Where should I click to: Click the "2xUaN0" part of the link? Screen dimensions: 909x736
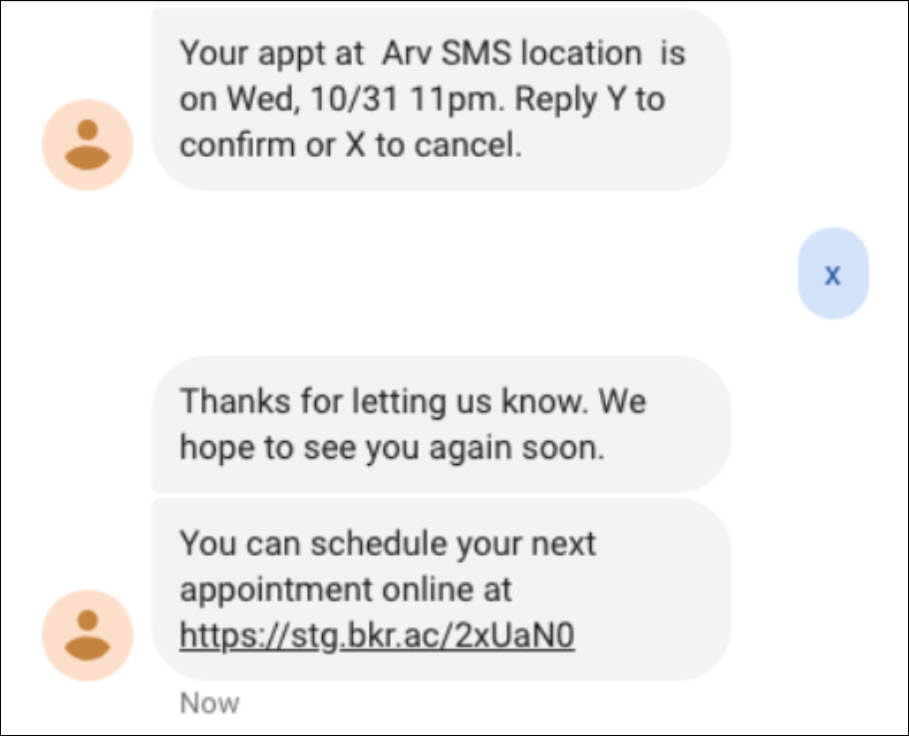pyautogui.click(x=515, y=635)
